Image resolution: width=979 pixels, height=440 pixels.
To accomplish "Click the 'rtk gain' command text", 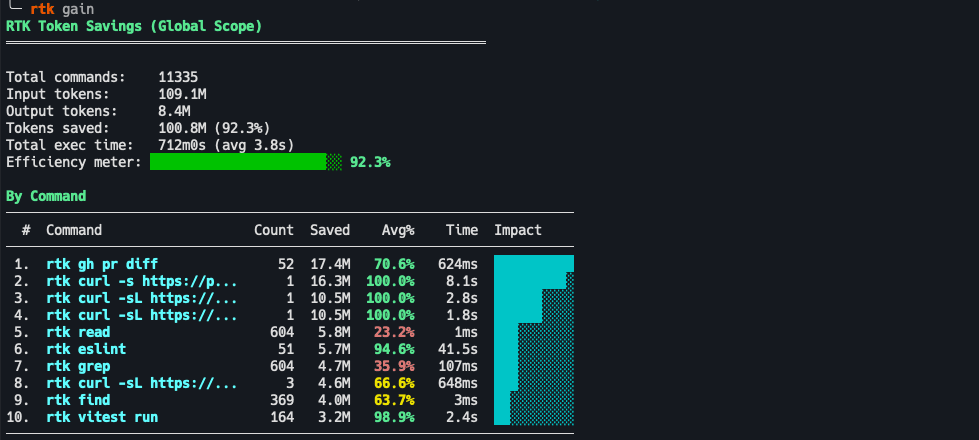I will (62, 9).
